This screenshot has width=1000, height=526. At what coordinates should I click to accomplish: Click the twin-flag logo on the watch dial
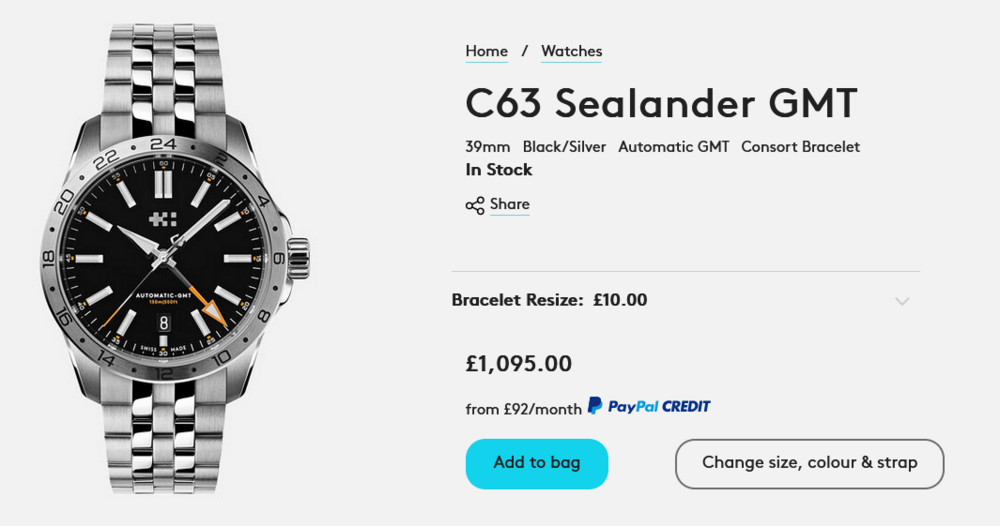[163, 221]
